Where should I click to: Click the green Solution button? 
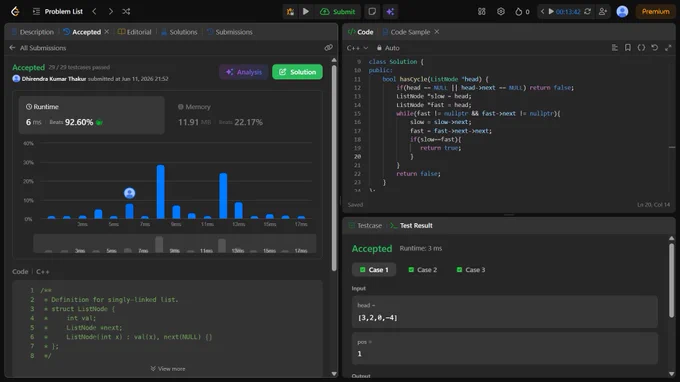point(298,72)
